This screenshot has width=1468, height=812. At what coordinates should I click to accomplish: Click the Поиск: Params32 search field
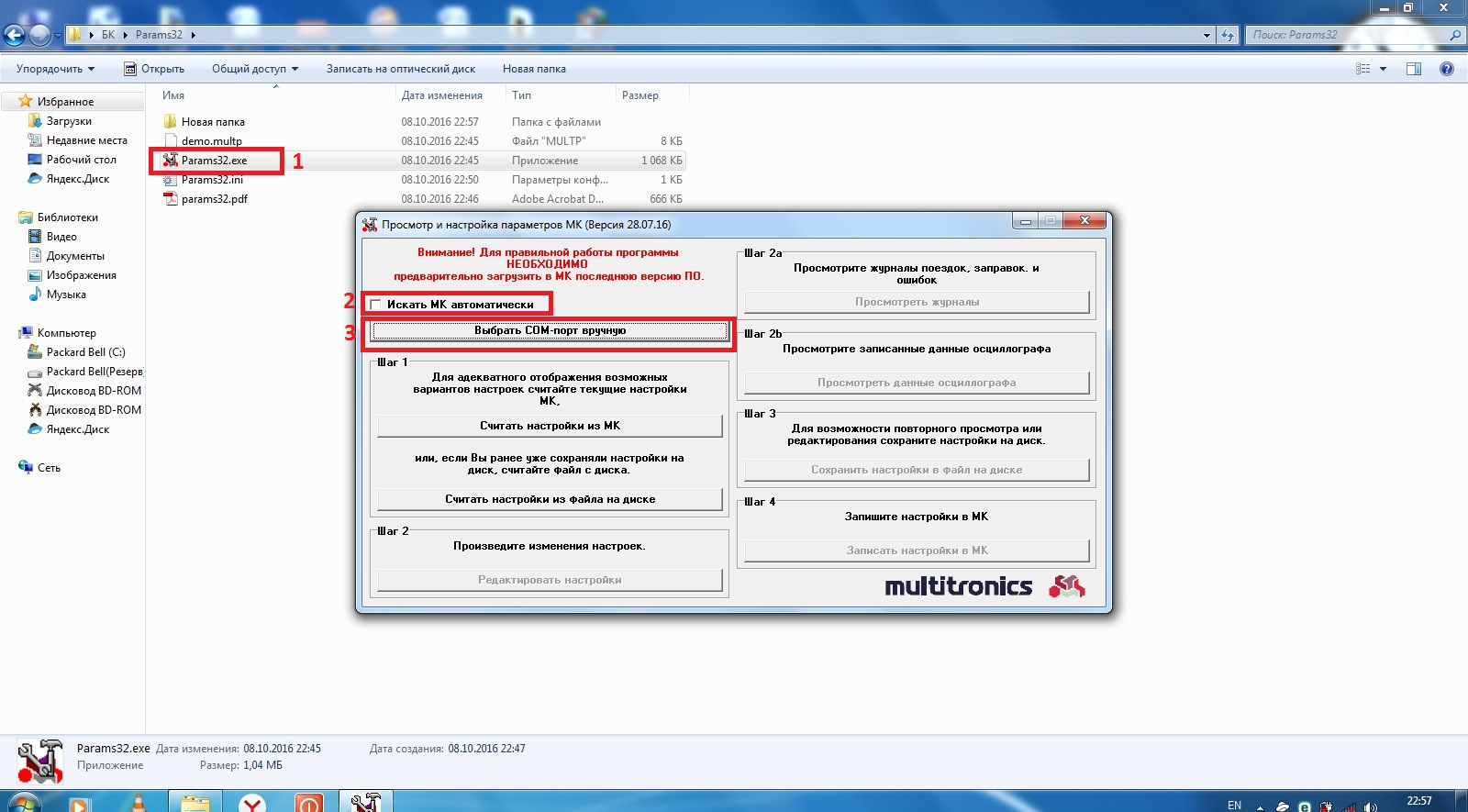click(1354, 35)
